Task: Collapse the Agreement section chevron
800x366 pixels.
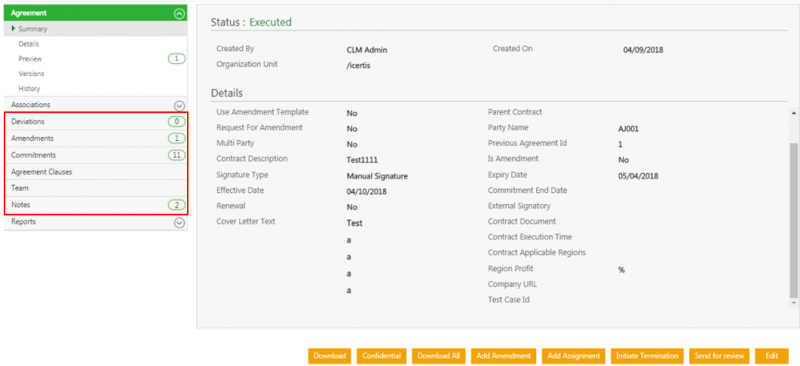Action: [x=179, y=14]
